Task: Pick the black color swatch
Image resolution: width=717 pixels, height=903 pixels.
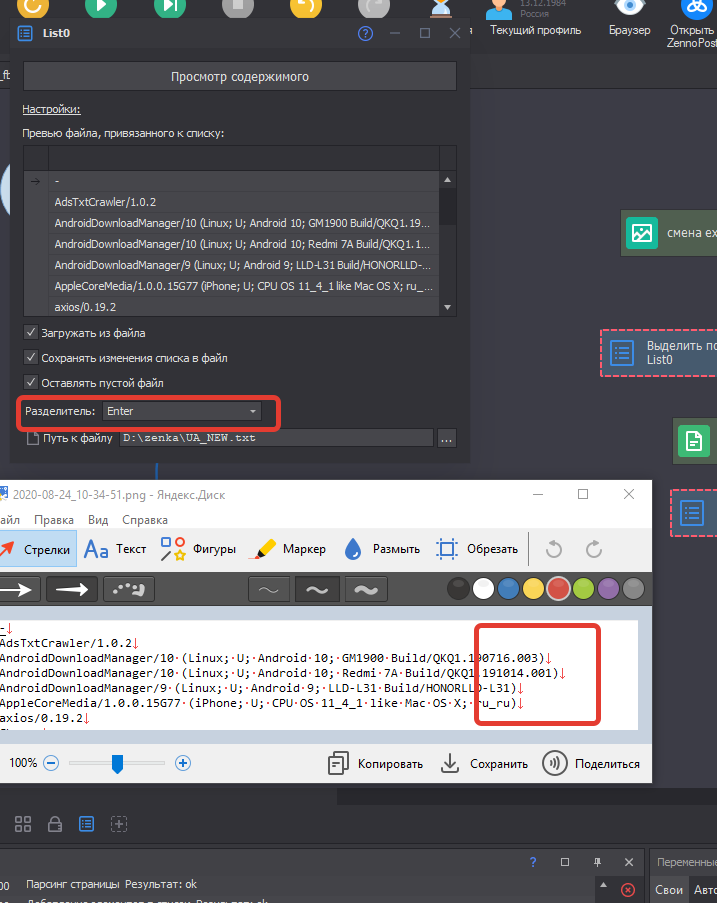Action: pos(458,589)
